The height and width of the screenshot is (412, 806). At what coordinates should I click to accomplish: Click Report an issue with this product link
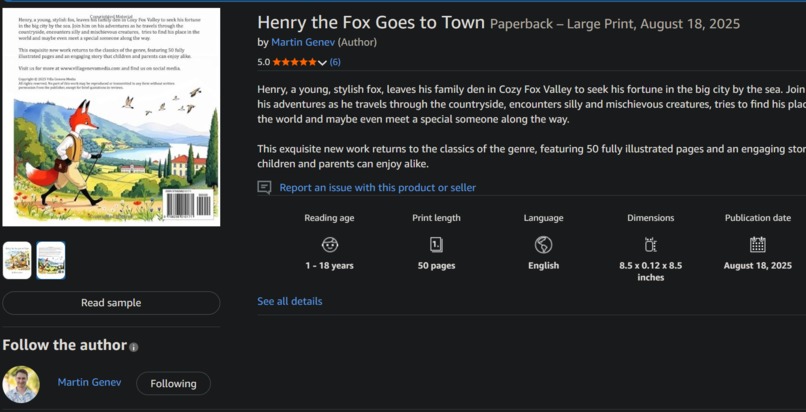tap(377, 188)
